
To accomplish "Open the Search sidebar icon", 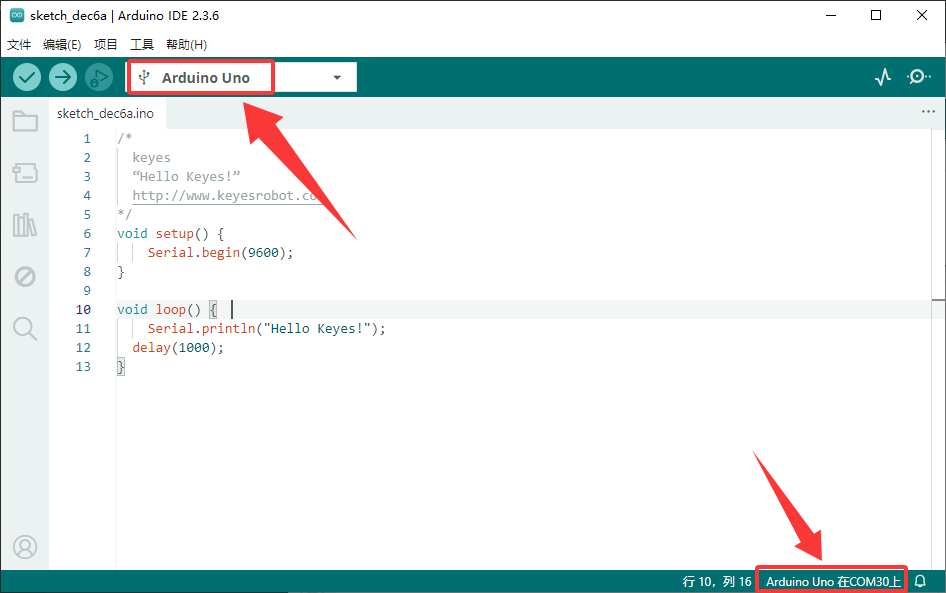I will click(x=25, y=329).
